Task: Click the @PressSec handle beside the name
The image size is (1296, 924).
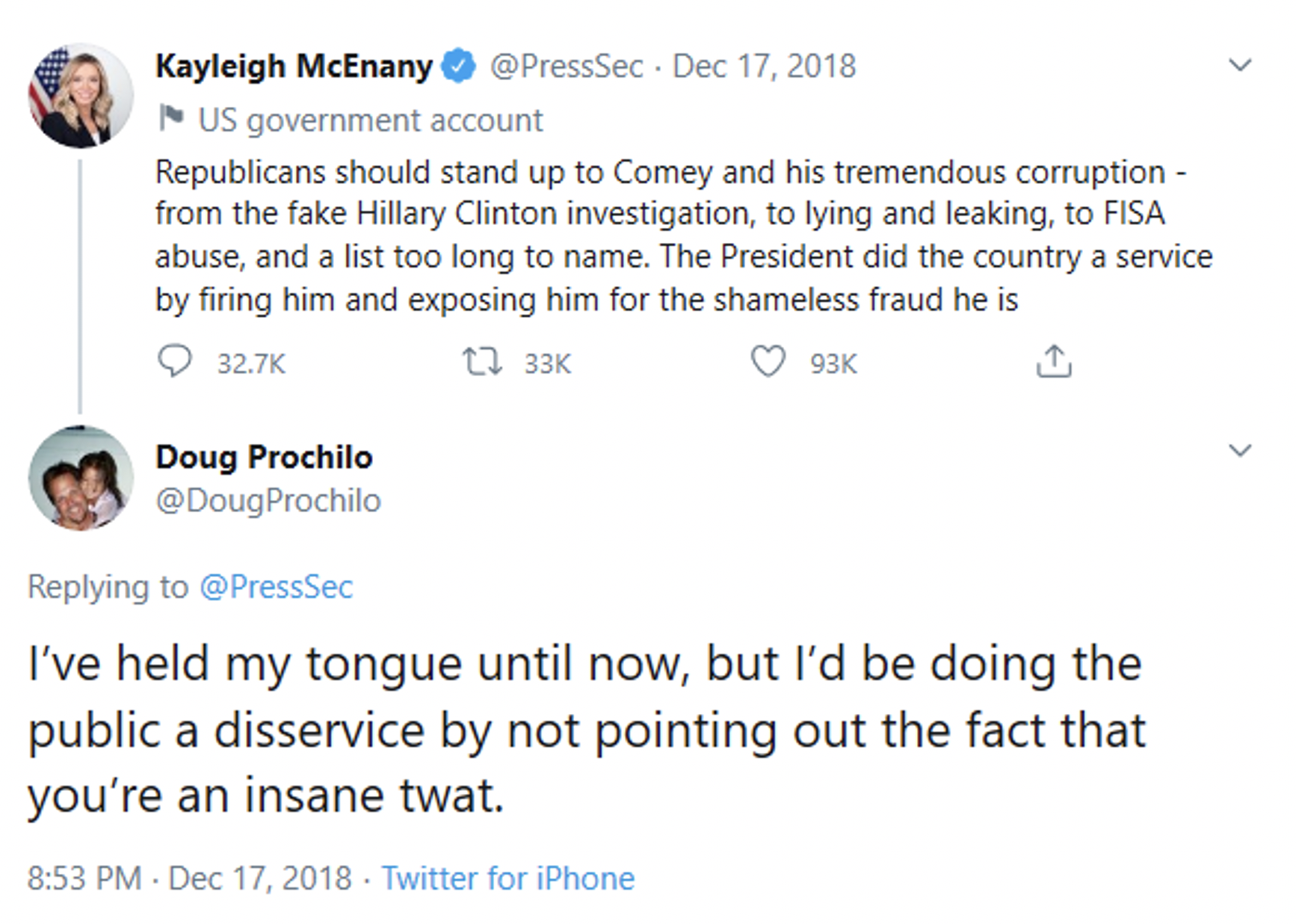Action: point(566,66)
